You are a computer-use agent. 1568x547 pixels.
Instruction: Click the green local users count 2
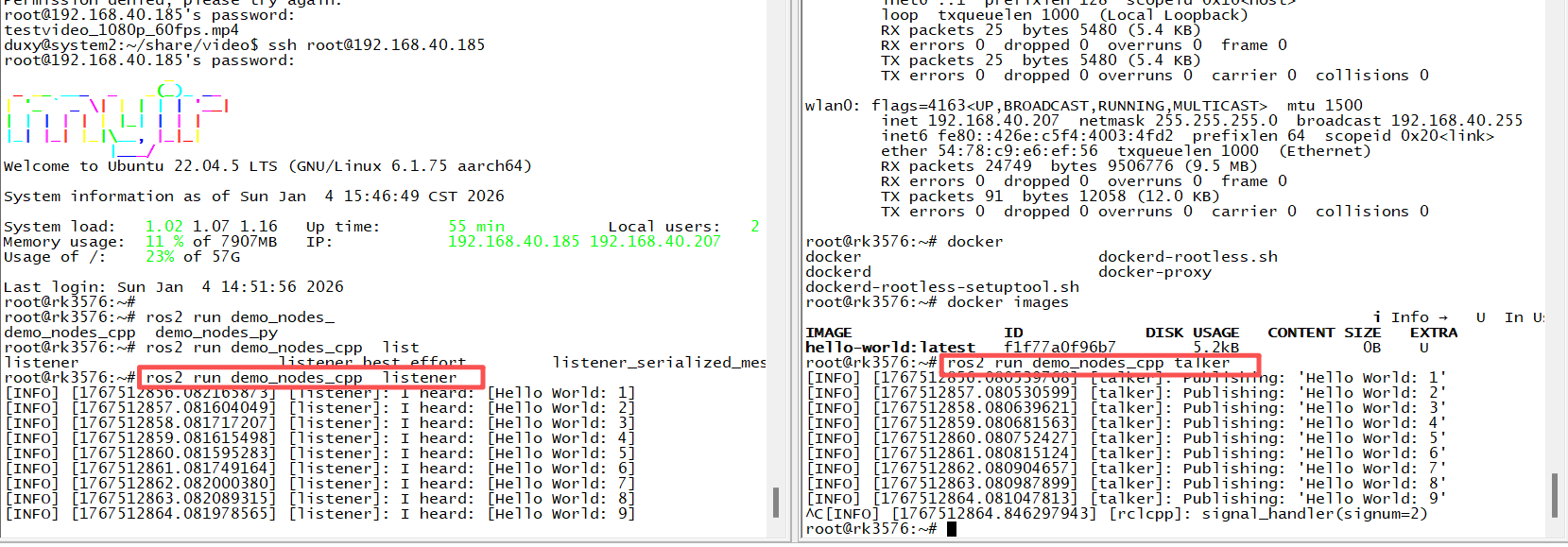pos(755,227)
